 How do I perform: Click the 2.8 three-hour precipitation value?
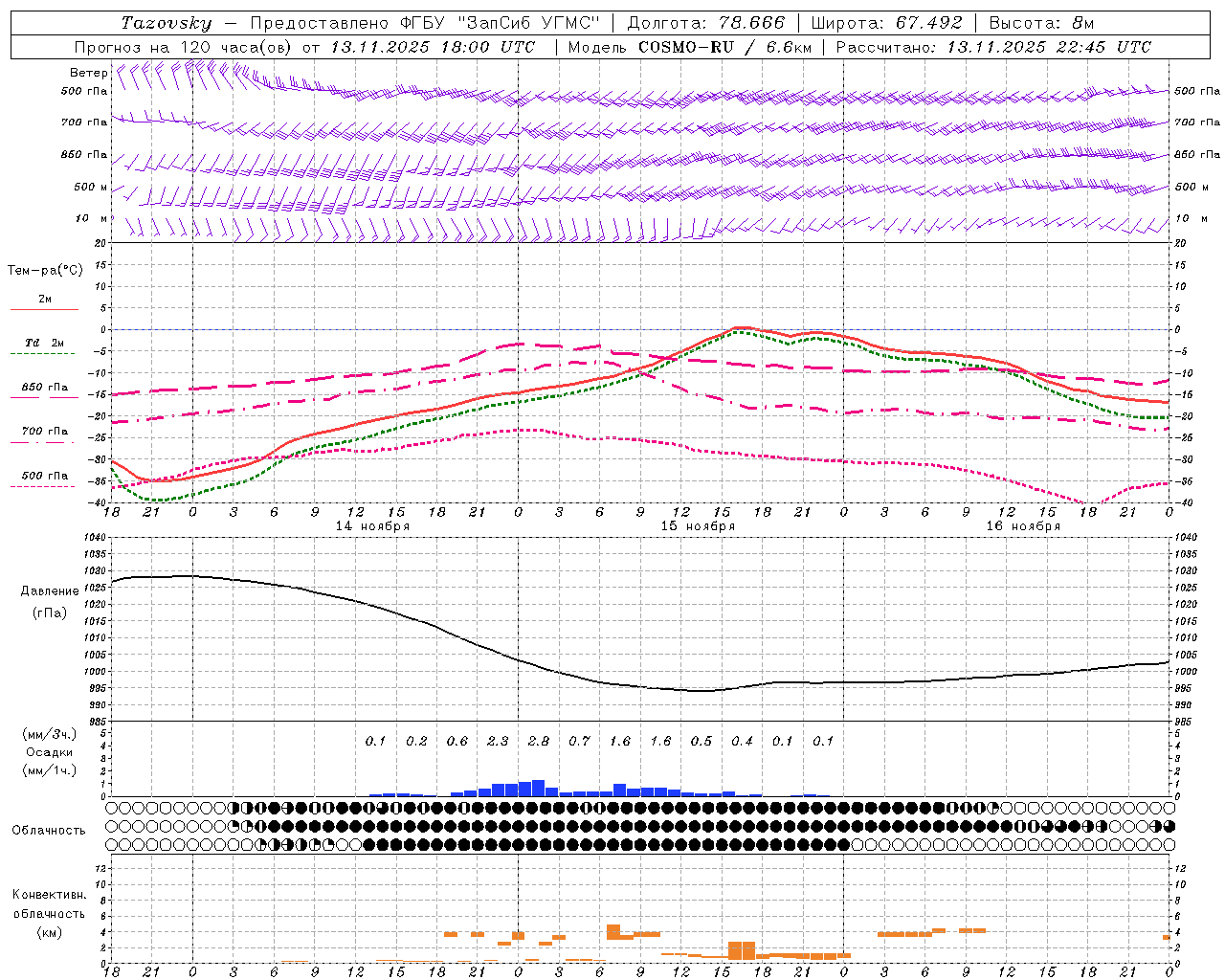[539, 741]
